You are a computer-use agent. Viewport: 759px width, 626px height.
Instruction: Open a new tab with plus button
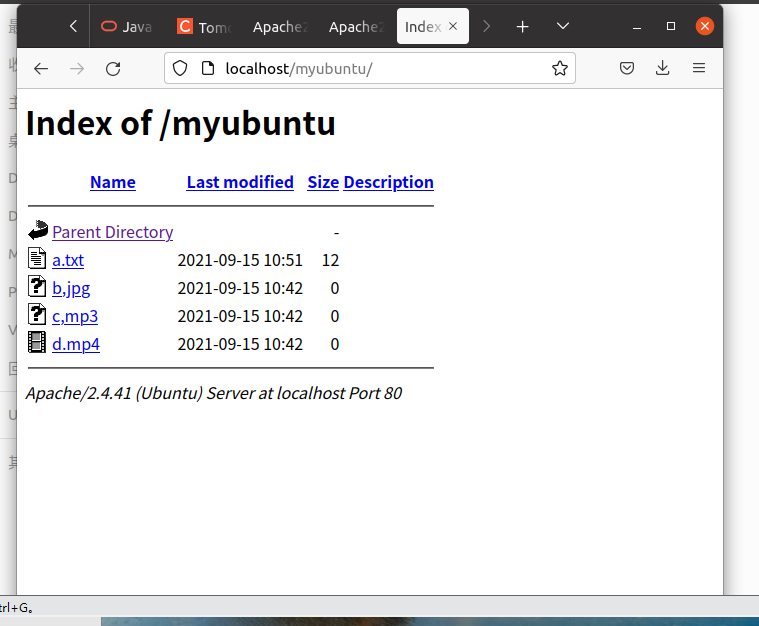click(x=522, y=27)
